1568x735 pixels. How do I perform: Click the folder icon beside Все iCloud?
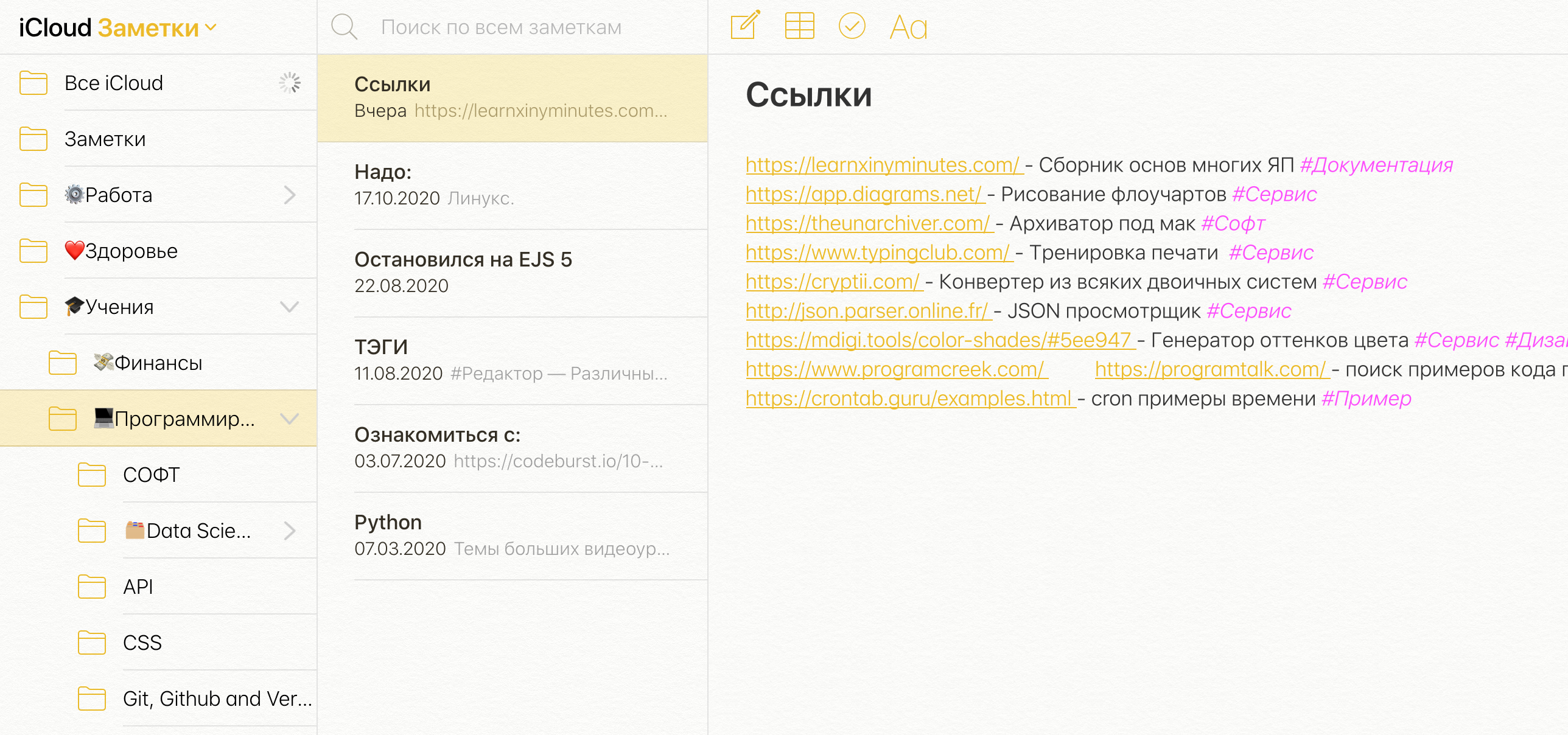33,83
